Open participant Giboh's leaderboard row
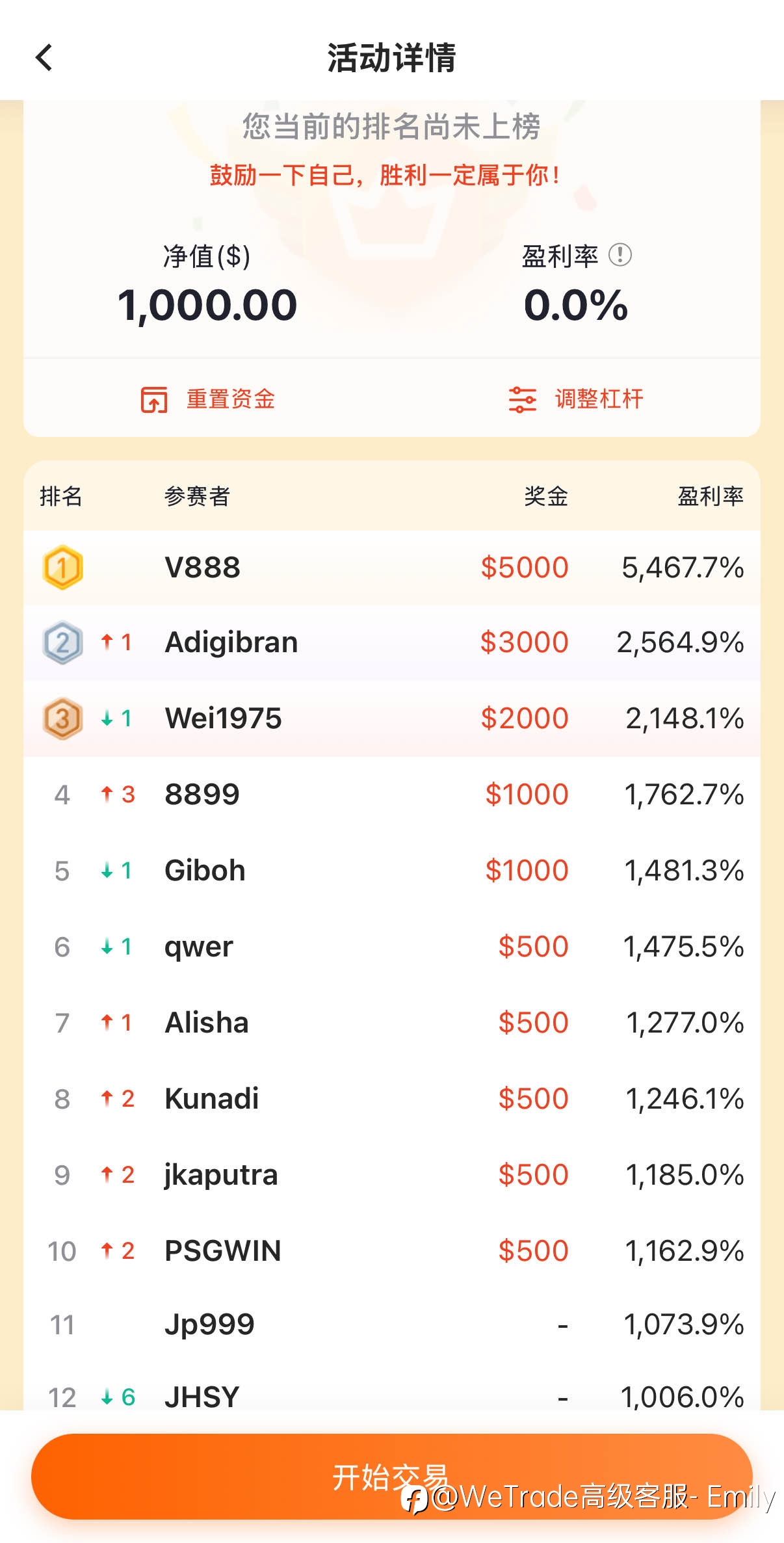 point(205,871)
